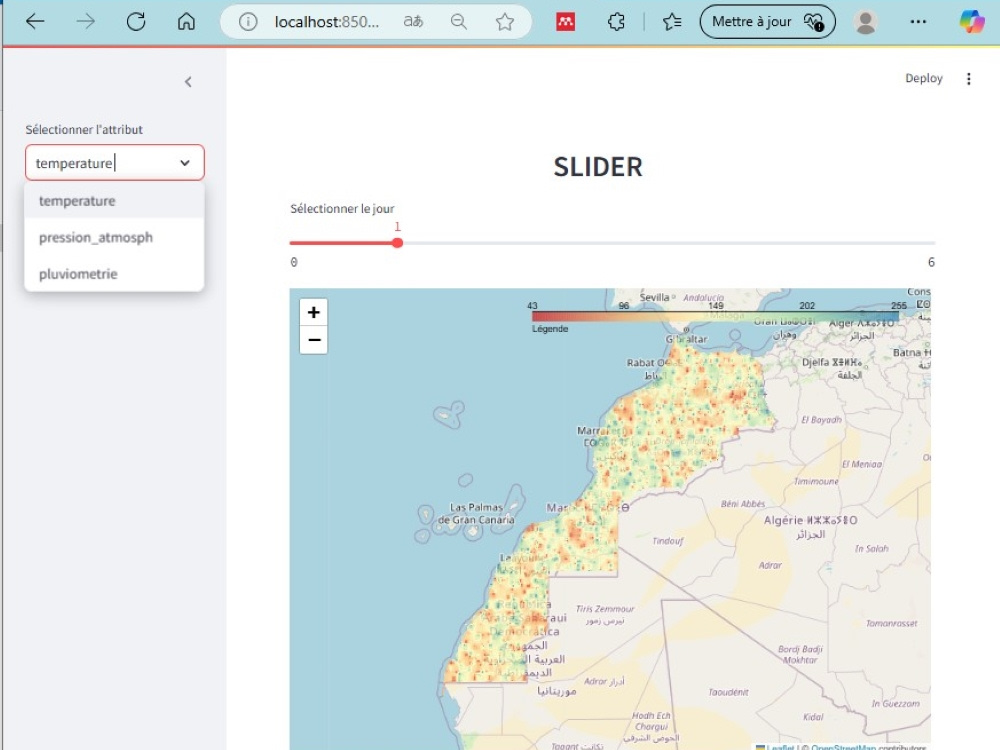Reload the page with the refresh icon
Image resolution: width=1000 pixels, height=750 pixels.
pyautogui.click(x=136, y=22)
